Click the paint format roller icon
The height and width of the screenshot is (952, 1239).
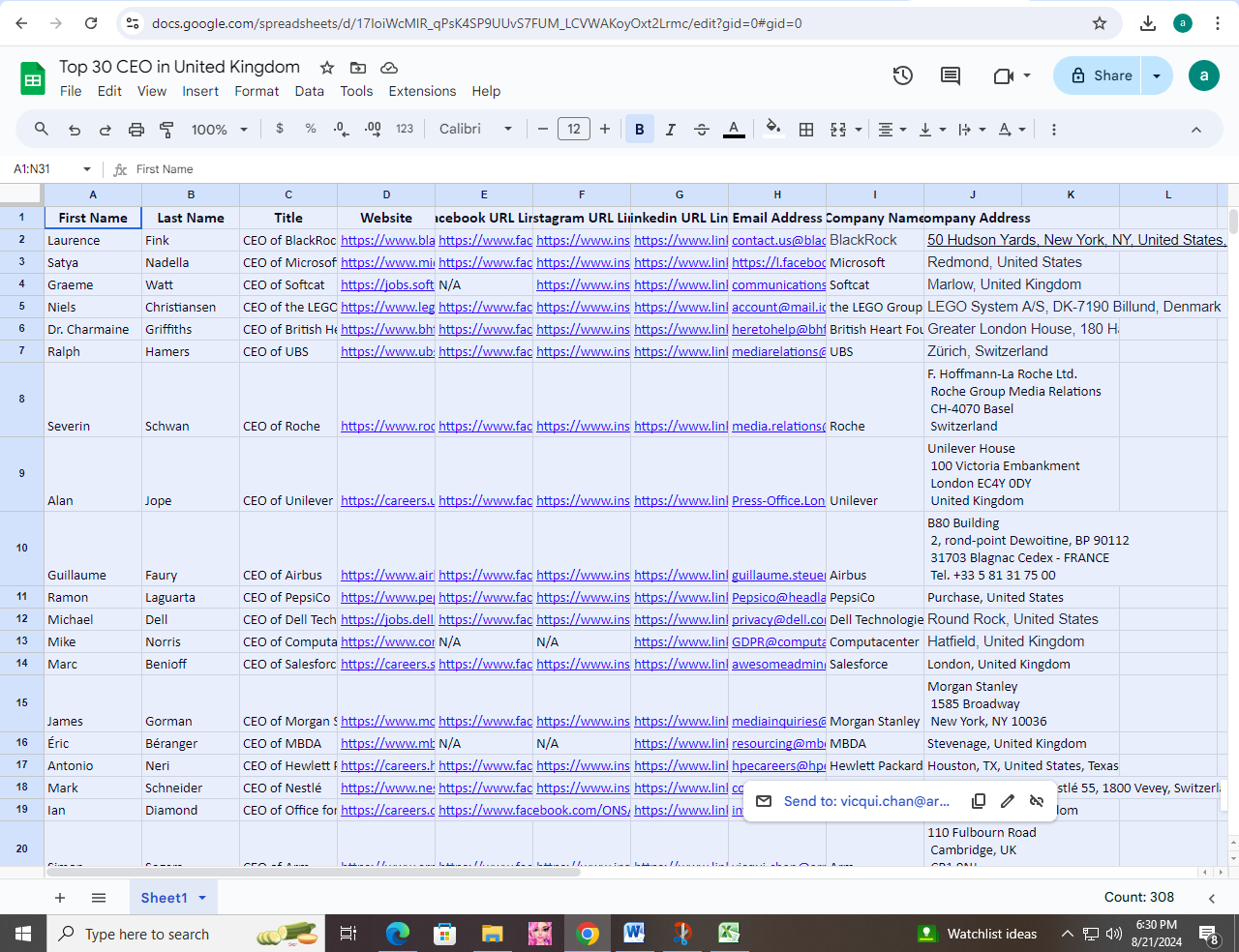[x=166, y=129]
